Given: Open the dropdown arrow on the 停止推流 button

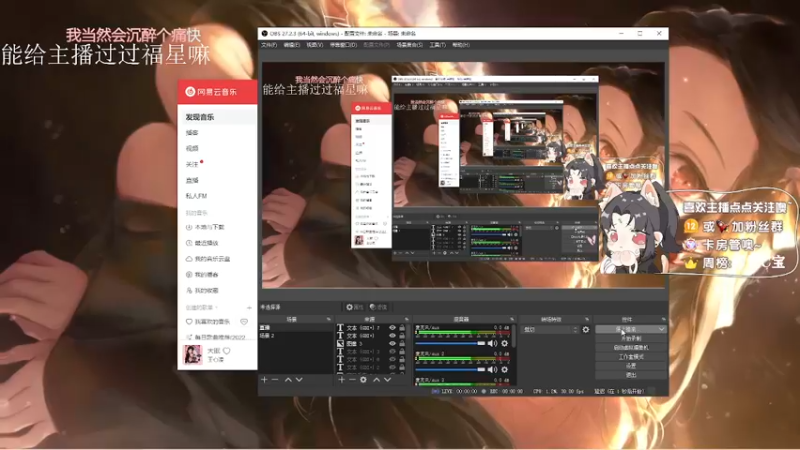Looking at the screenshot, I should click(662, 330).
